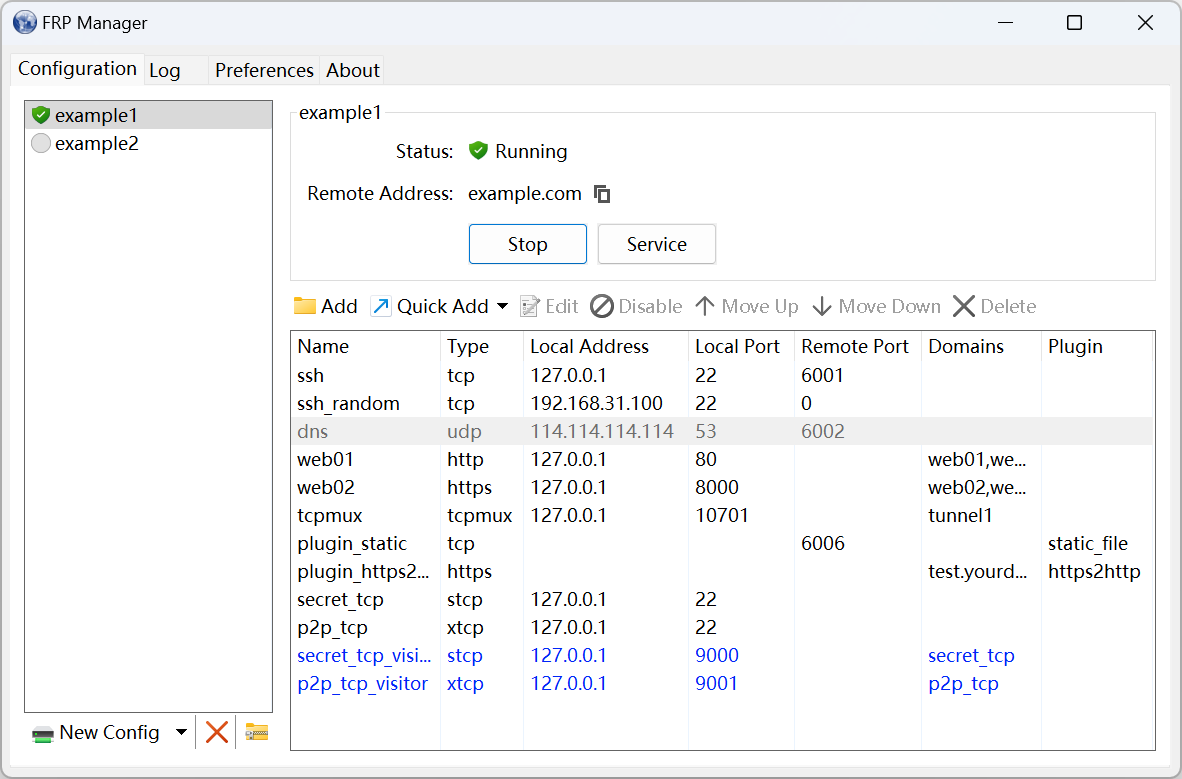The height and width of the screenshot is (779, 1182).
Task: Select the ssh proxy row
Action: pos(721,375)
